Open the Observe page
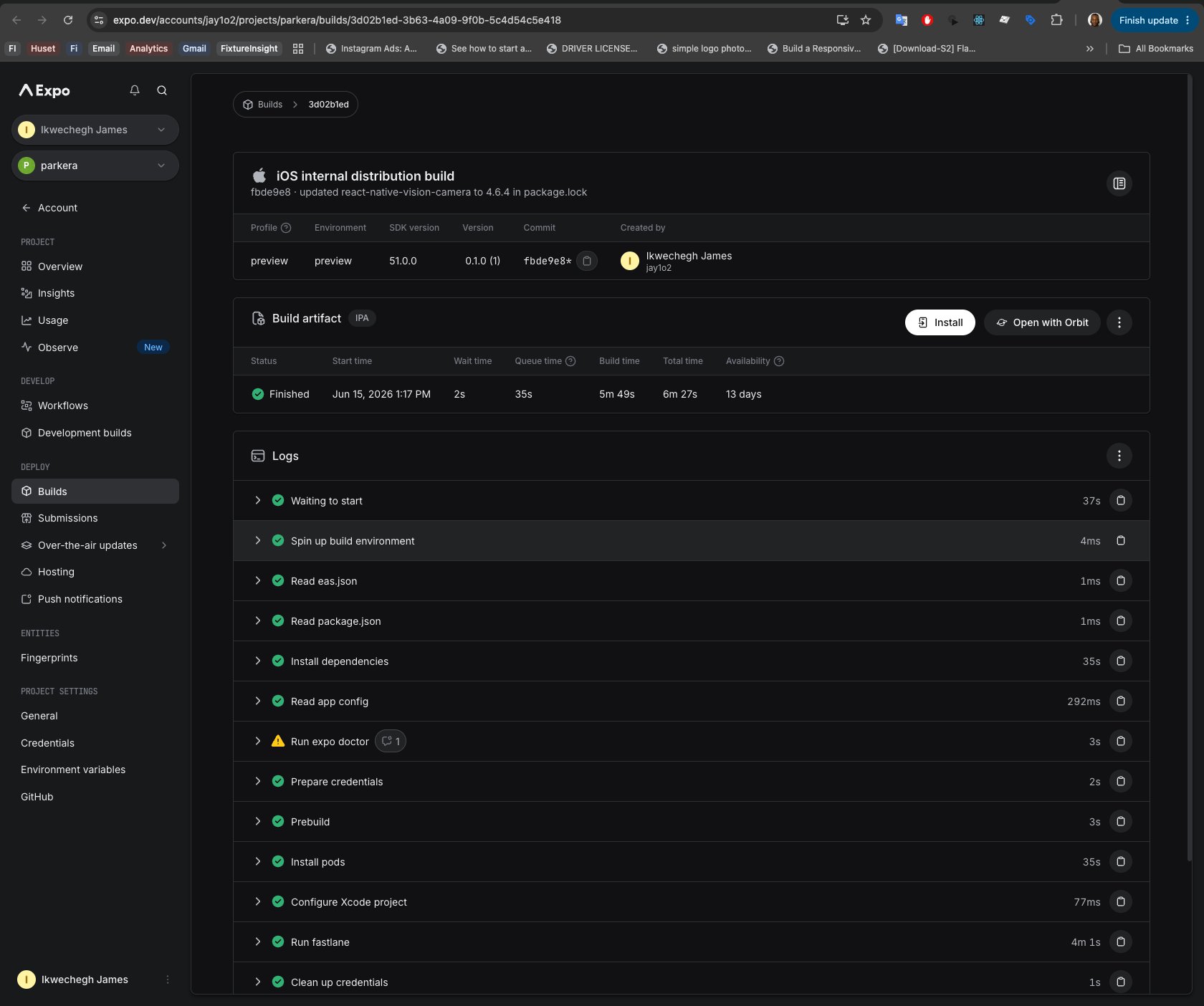The image size is (1204, 1006). point(95,348)
